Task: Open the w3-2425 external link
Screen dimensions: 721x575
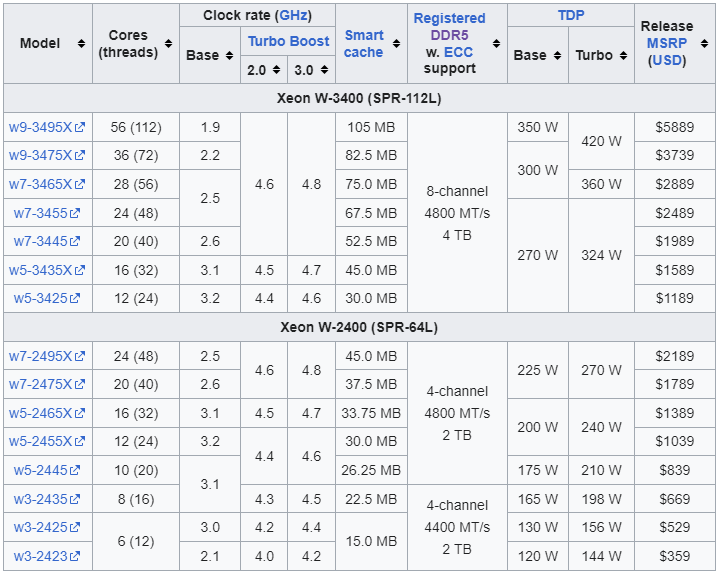Action: [46, 528]
